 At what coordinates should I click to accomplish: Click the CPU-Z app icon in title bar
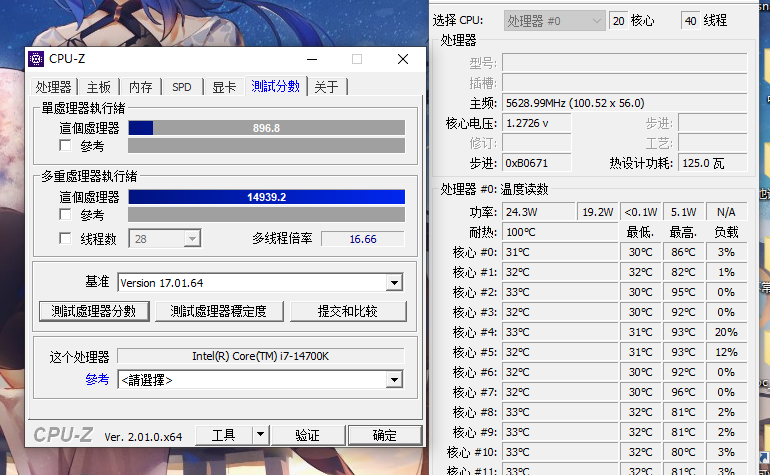point(36,59)
